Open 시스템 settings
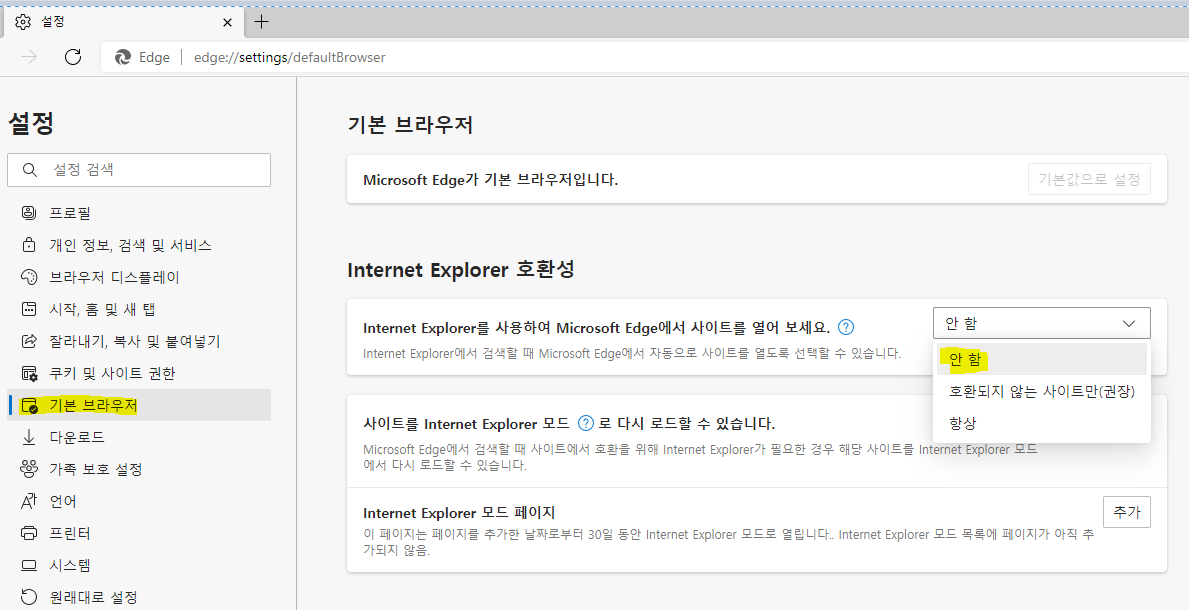Viewport: 1189px width, 610px height. point(140,565)
